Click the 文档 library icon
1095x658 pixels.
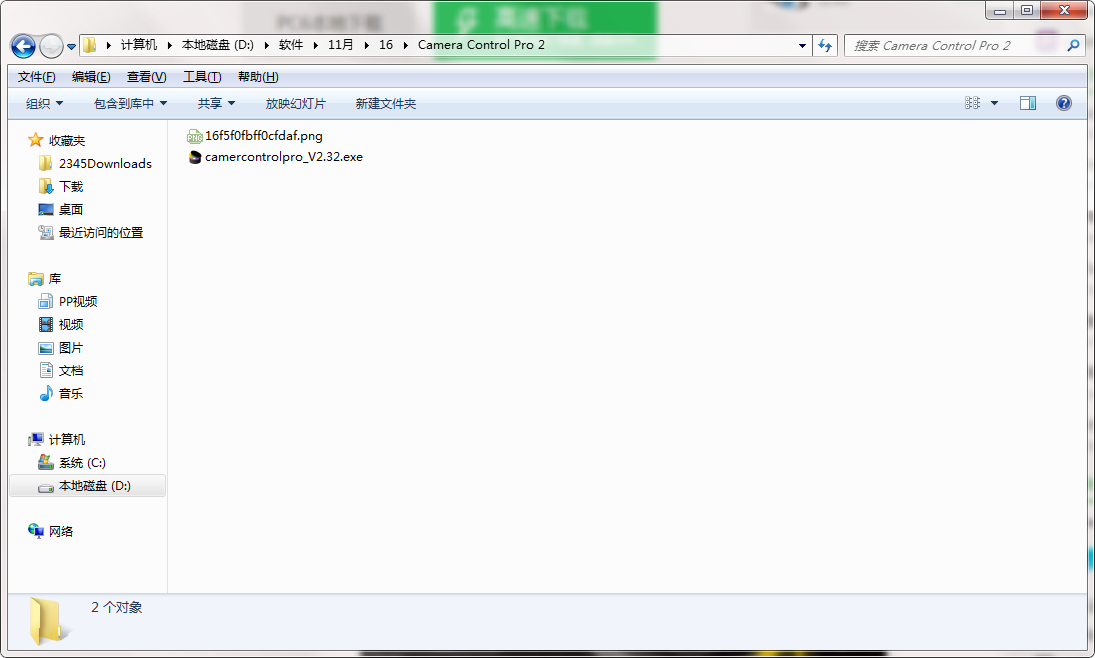pyautogui.click(x=46, y=370)
